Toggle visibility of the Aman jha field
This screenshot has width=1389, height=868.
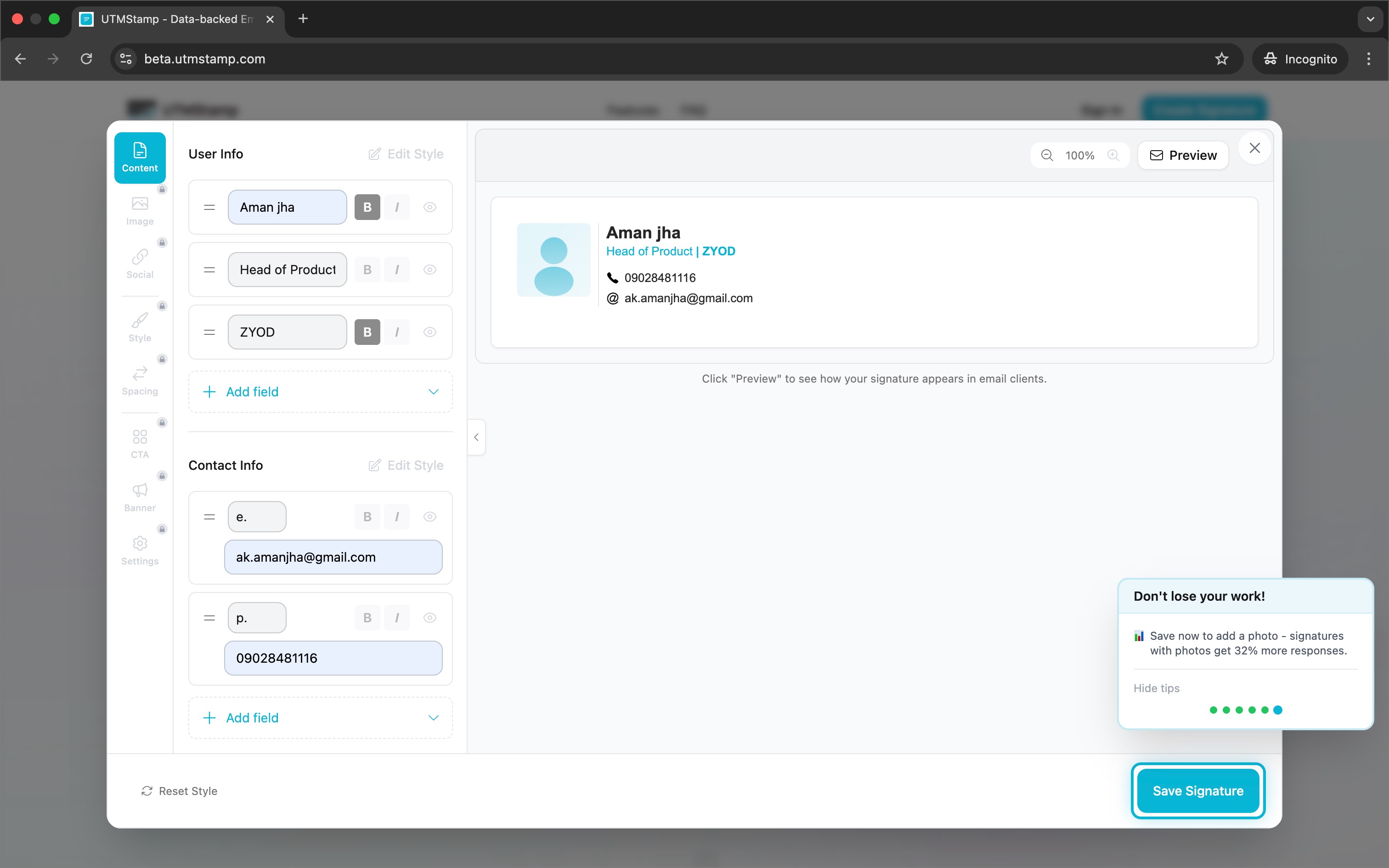[x=430, y=207]
